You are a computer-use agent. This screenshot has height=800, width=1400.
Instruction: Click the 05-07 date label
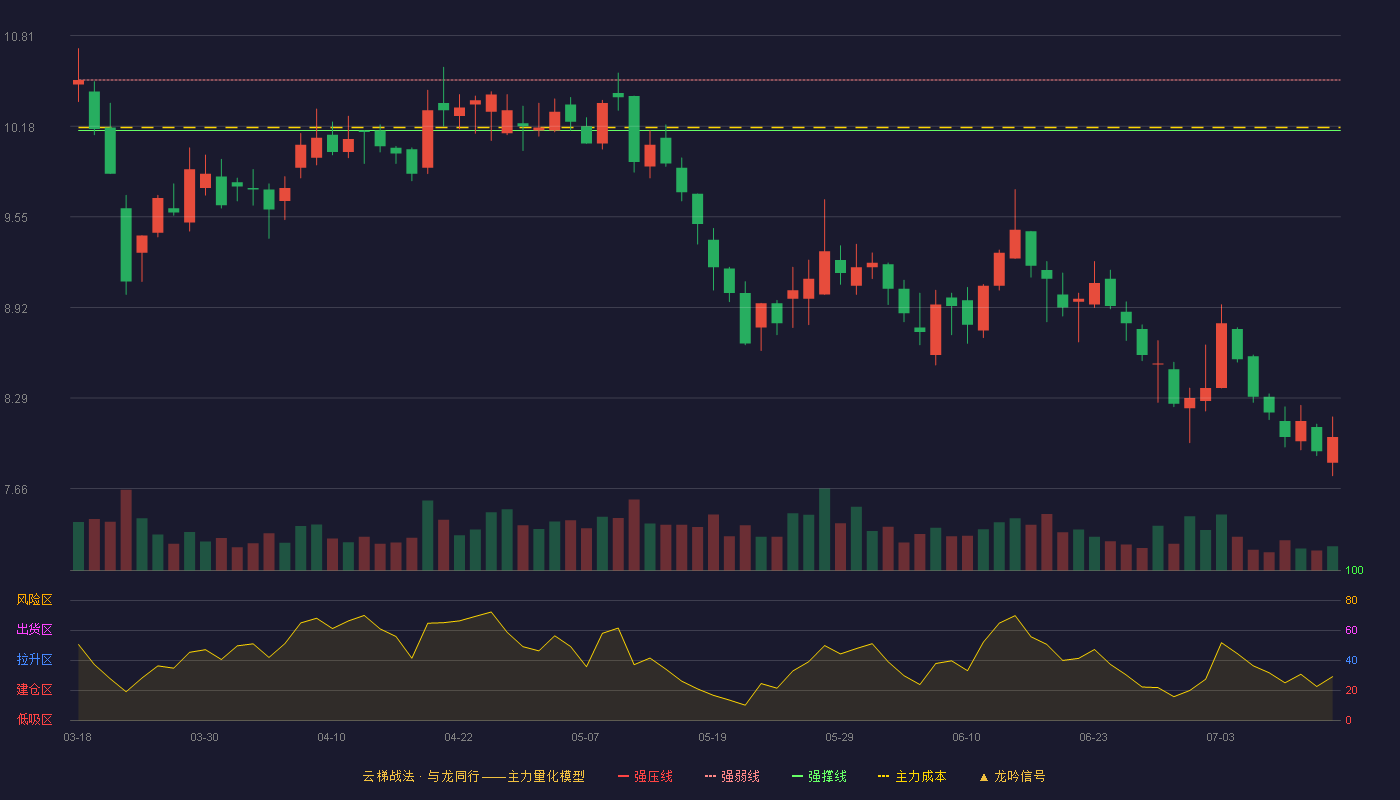585,737
